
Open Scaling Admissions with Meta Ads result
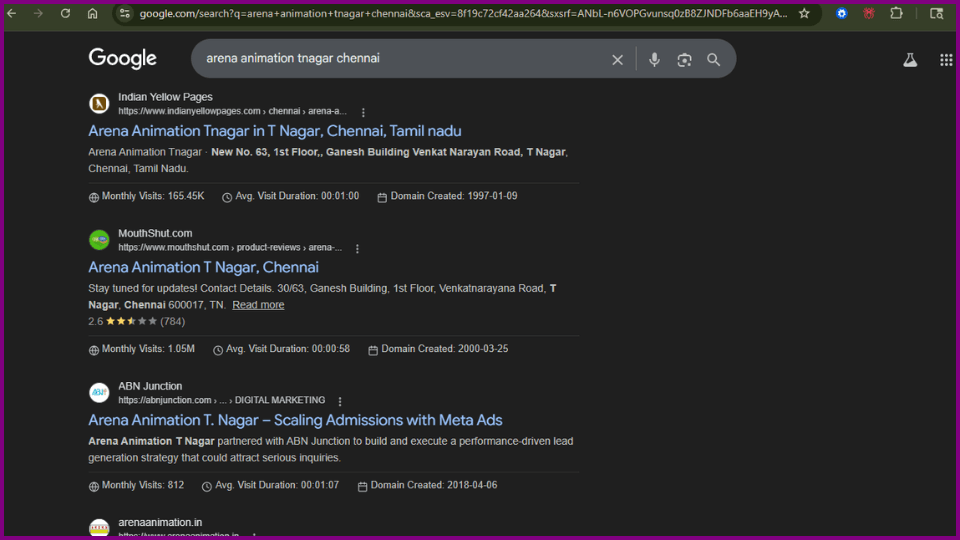click(295, 420)
